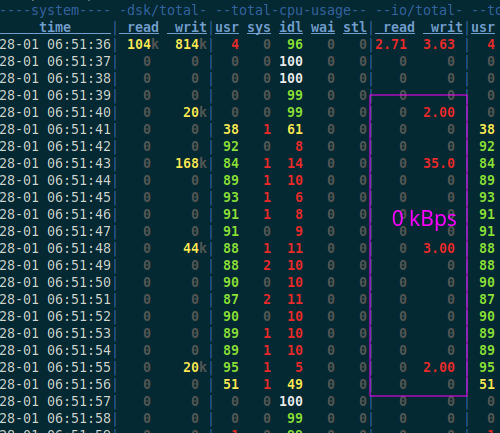Click the timestamp 28-01 06:51:56

click(55, 384)
